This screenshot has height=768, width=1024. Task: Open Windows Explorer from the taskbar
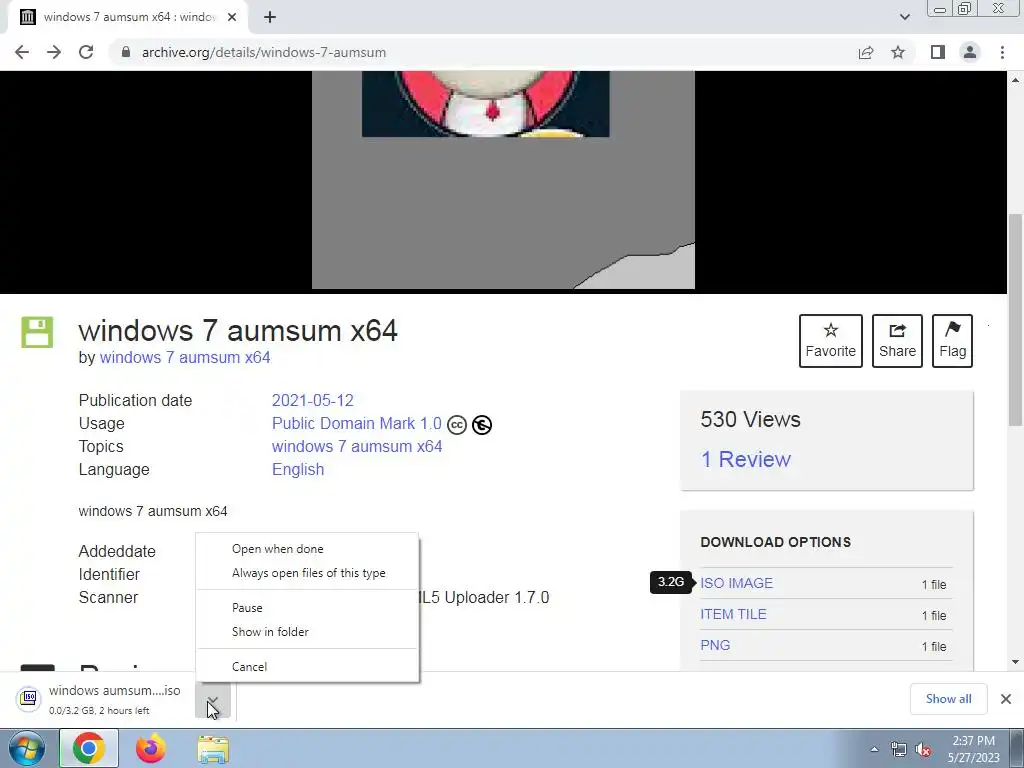[x=213, y=749]
